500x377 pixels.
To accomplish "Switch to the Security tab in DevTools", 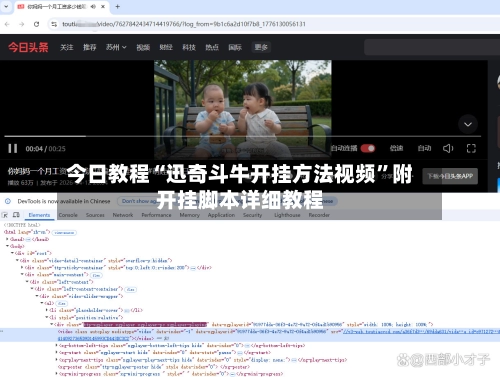I will click(252, 215).
